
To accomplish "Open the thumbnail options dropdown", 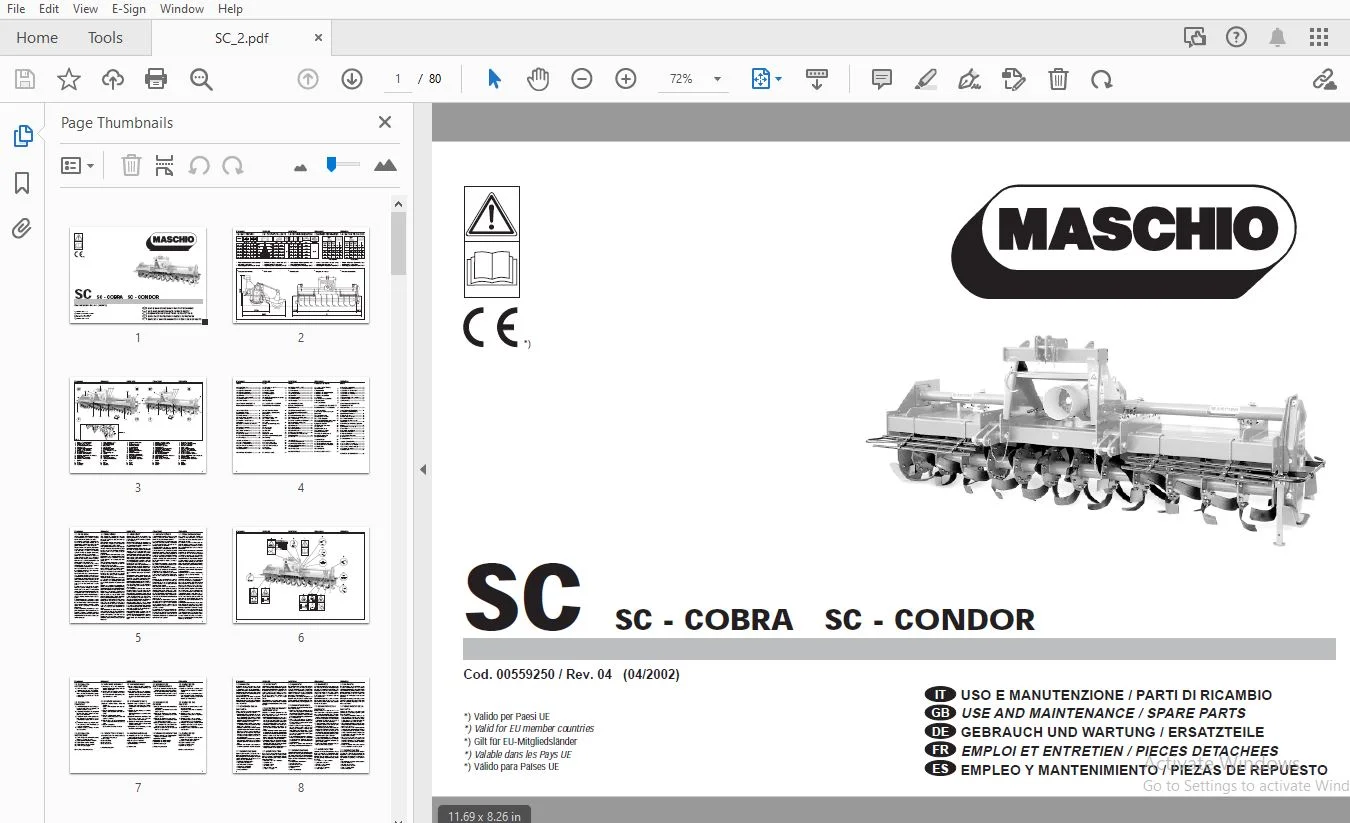I will [x=77, y=165].
